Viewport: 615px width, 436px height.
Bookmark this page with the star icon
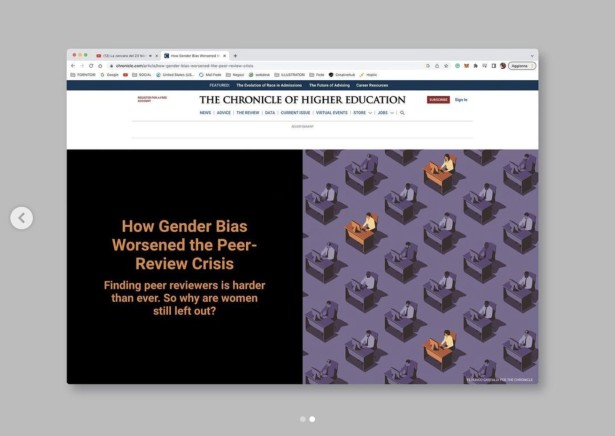(444, 65)
